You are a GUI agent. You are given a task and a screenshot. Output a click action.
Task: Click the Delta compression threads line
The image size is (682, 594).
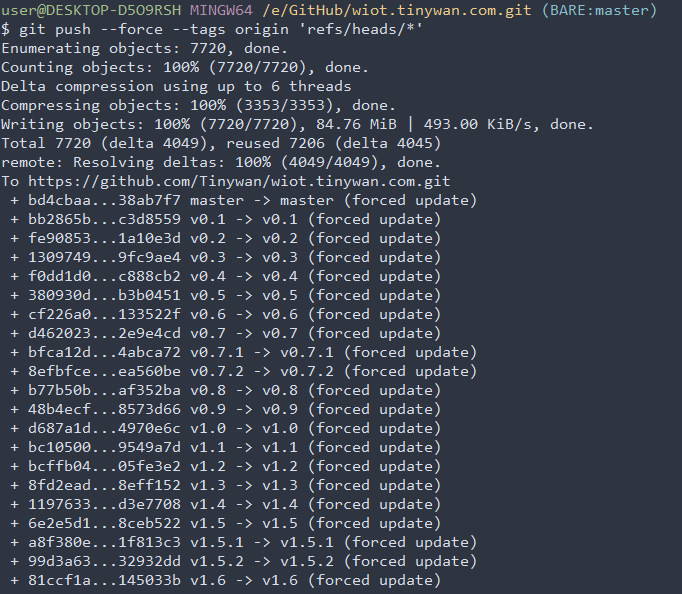[x=176, y=87]
